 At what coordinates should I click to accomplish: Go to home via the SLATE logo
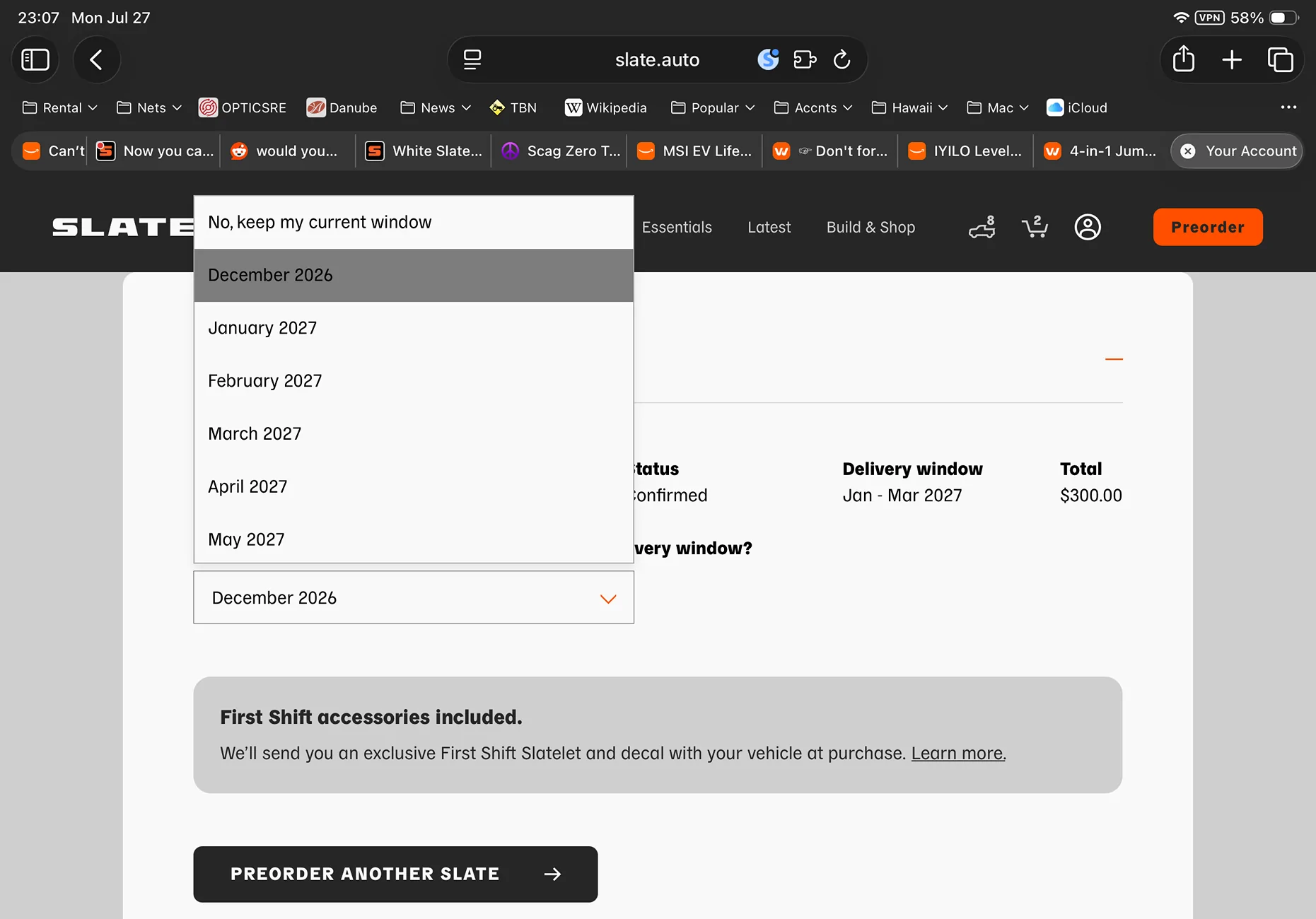click(123, 227)
